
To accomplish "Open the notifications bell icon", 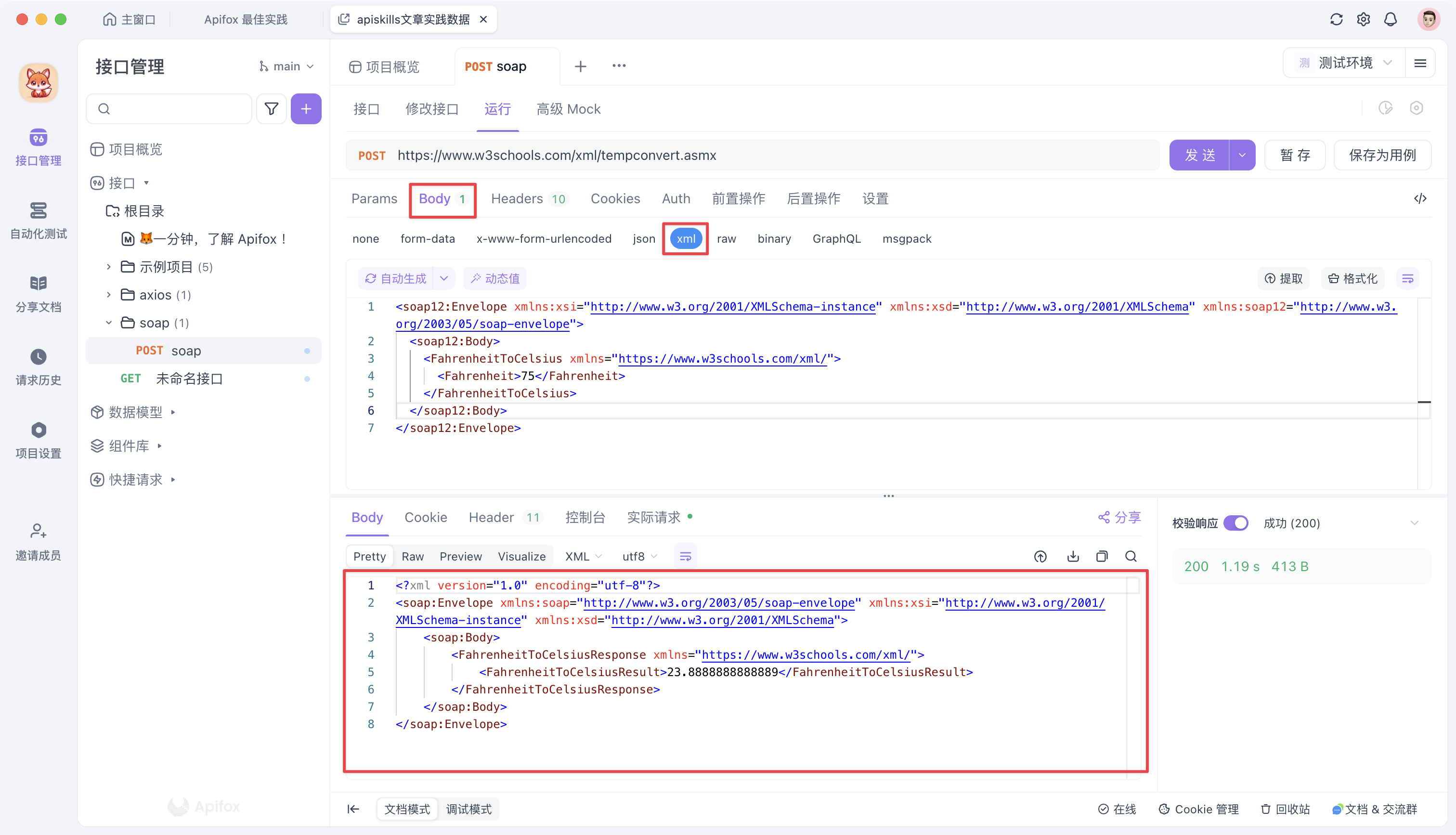I will 1391,19.
